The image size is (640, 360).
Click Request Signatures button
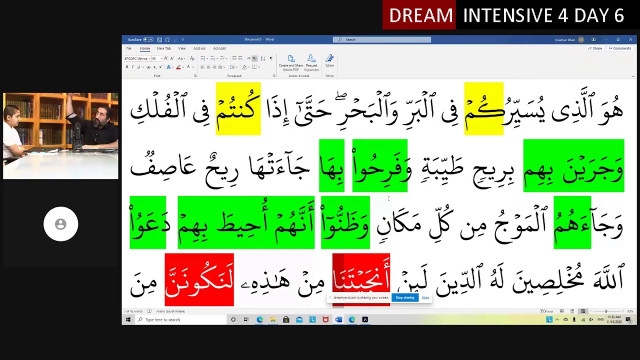pos(311,63)
